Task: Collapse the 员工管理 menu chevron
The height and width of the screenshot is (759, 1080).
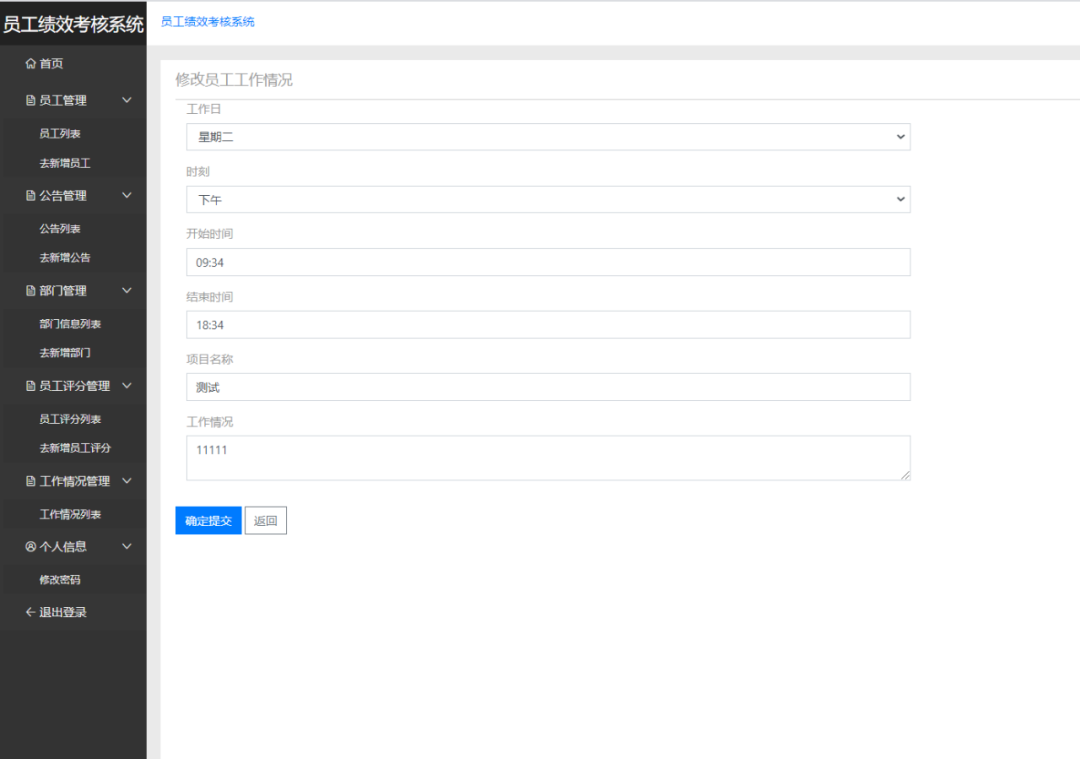Action: [127, 100]
